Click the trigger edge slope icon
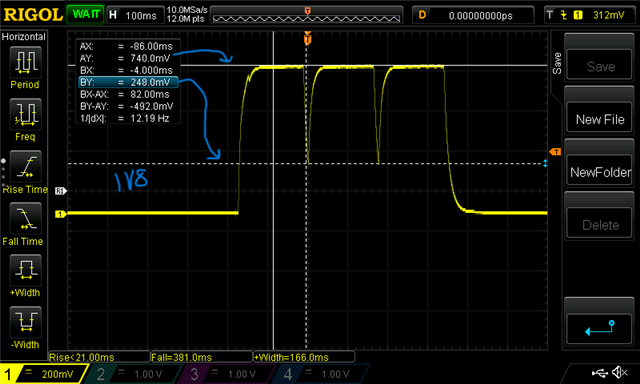This screenshot has height=384, width=640. [563, 15]
